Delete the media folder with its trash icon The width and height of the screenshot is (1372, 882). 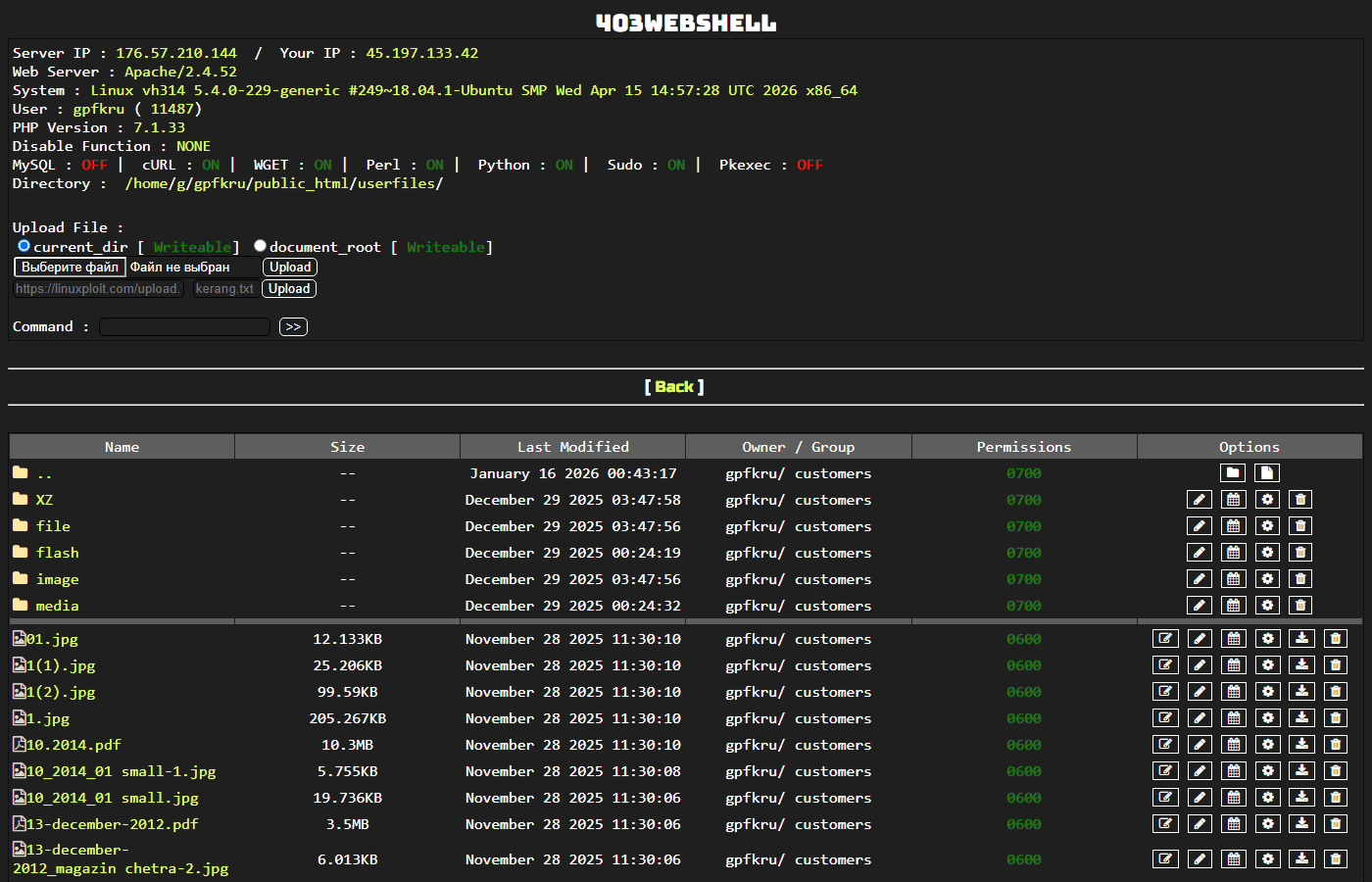coord(1300,606)
